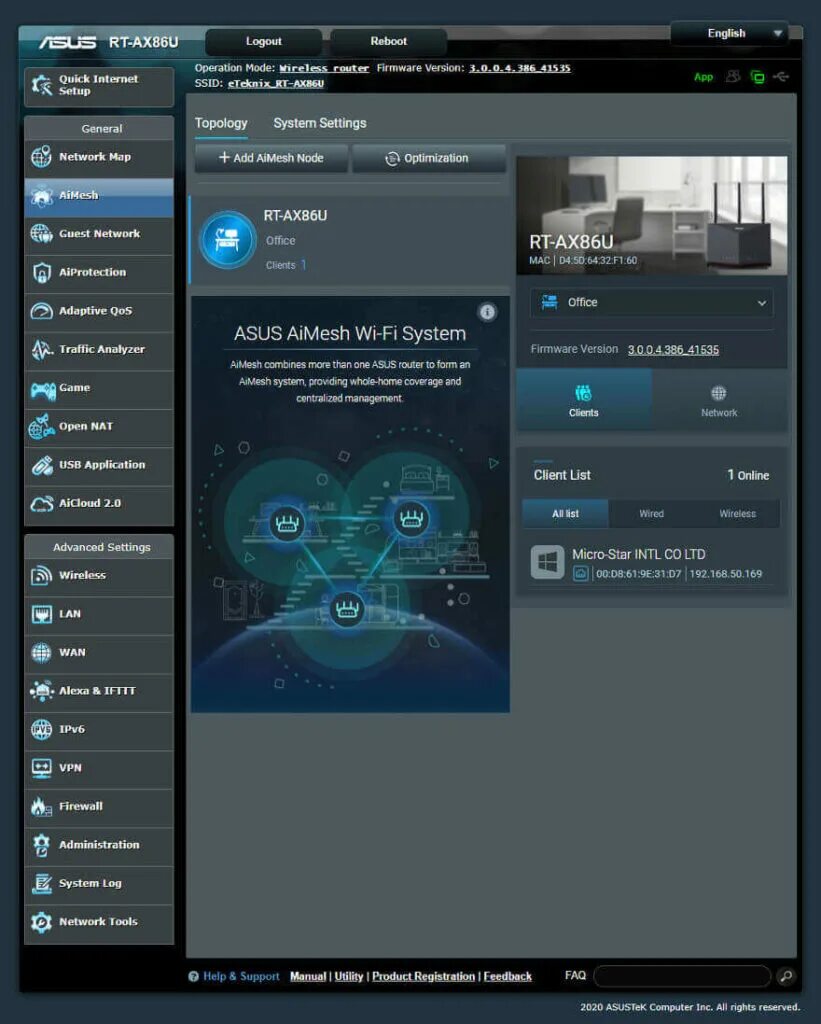Click the WAN globe icon
The width and height of the screenshot is (821, 1024).
coord(41,652)
